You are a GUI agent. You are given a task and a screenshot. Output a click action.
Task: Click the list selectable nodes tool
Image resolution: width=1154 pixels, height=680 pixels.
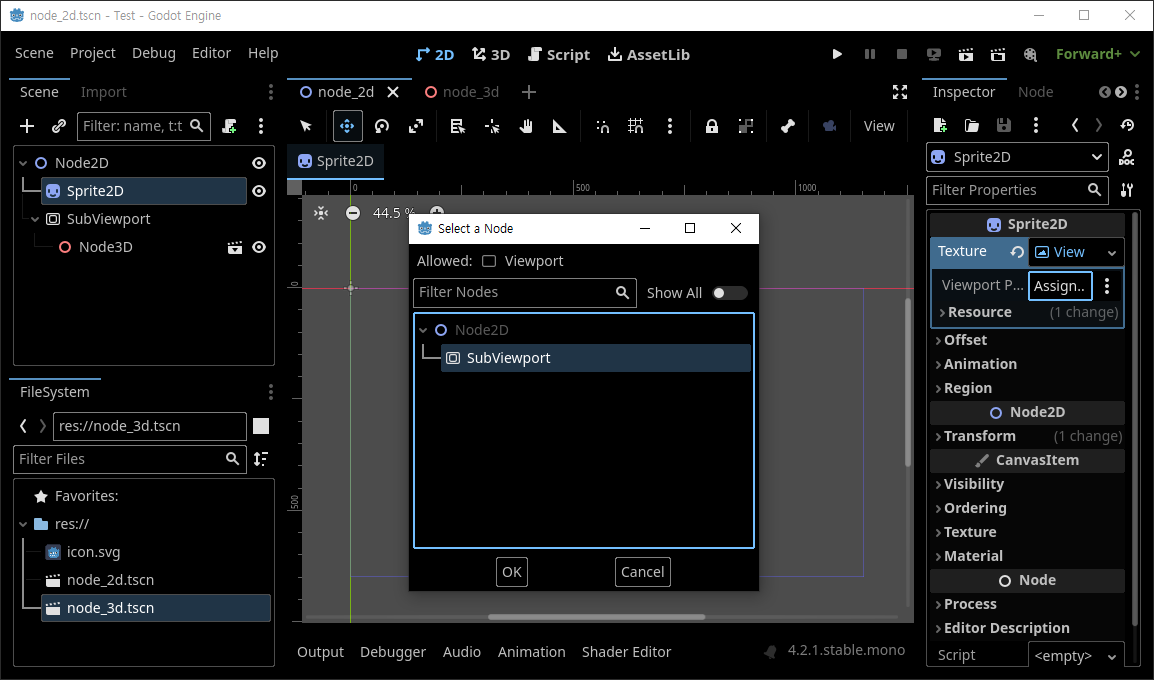458,126
